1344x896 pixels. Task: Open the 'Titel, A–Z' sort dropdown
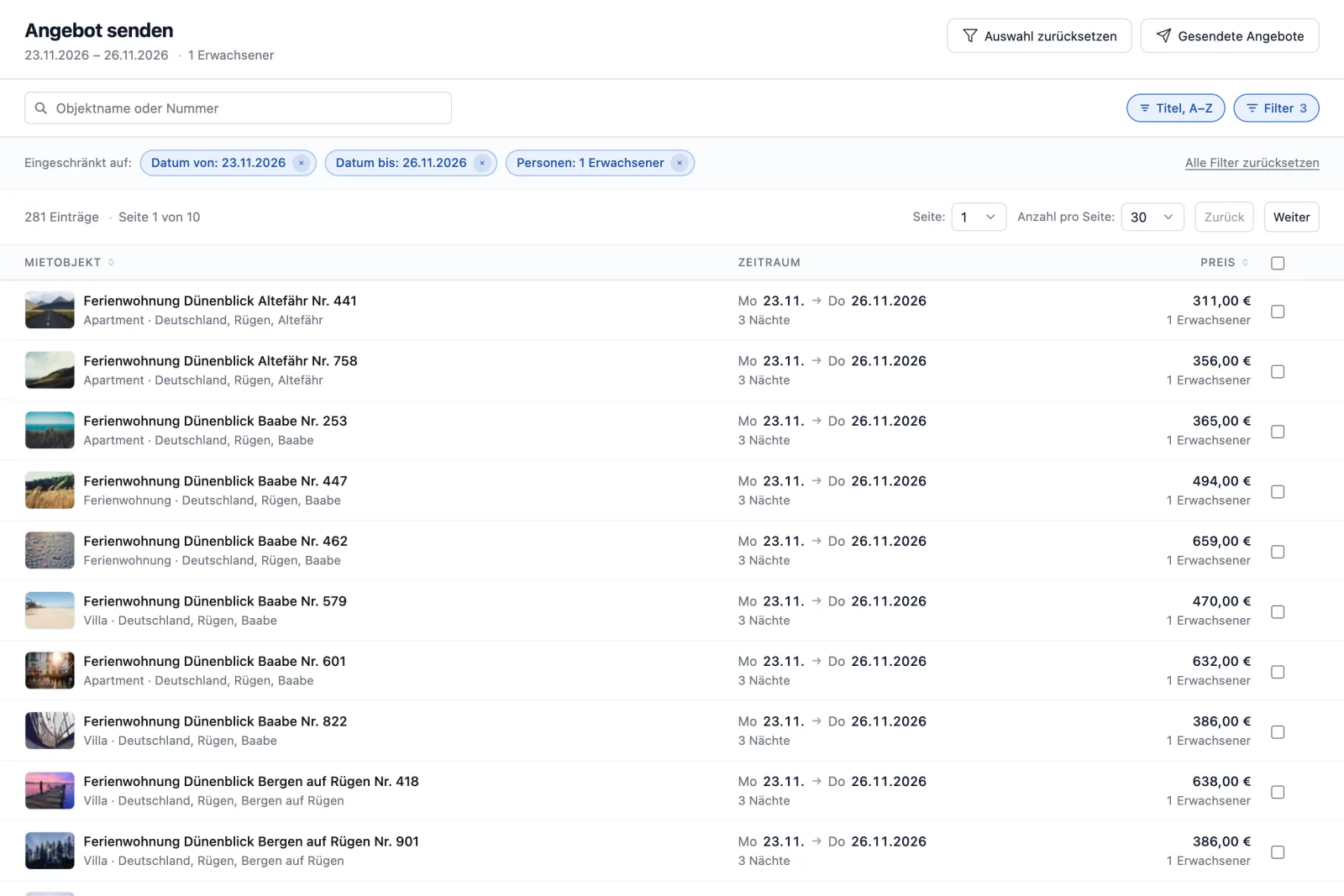coord(1175,108)
